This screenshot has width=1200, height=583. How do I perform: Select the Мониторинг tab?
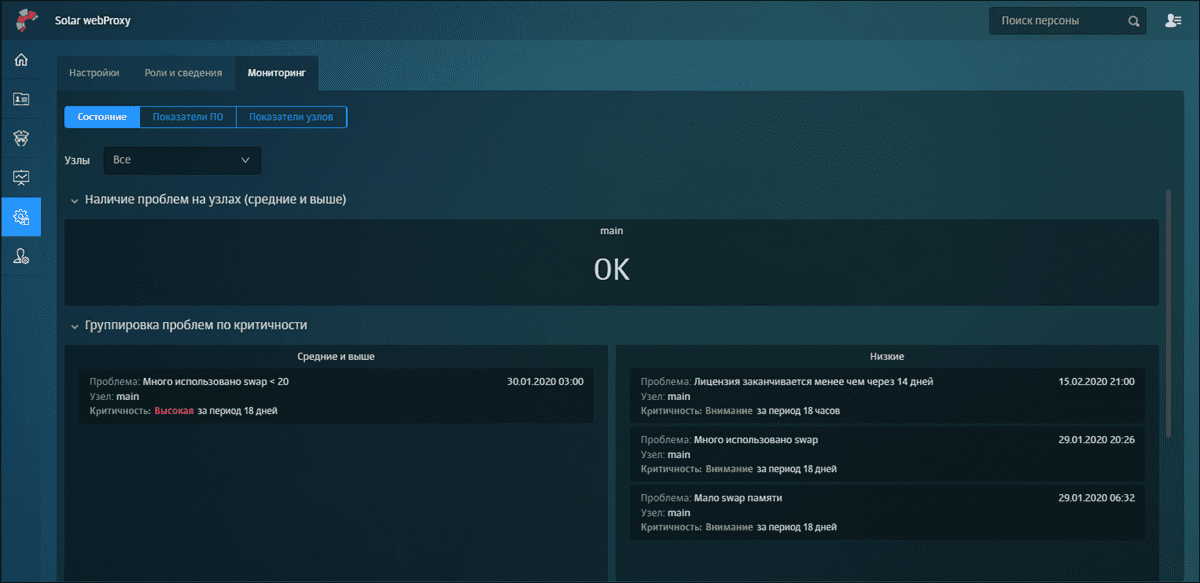coord(277,73)
